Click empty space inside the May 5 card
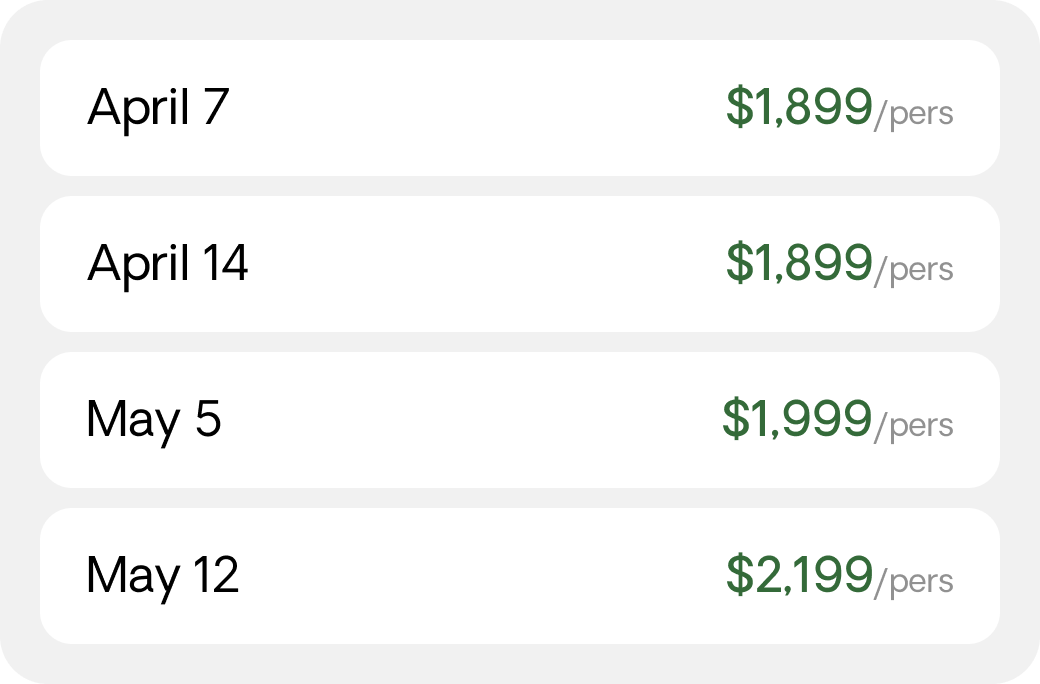This screenshot has width=1040, height=684. point(478,420)
